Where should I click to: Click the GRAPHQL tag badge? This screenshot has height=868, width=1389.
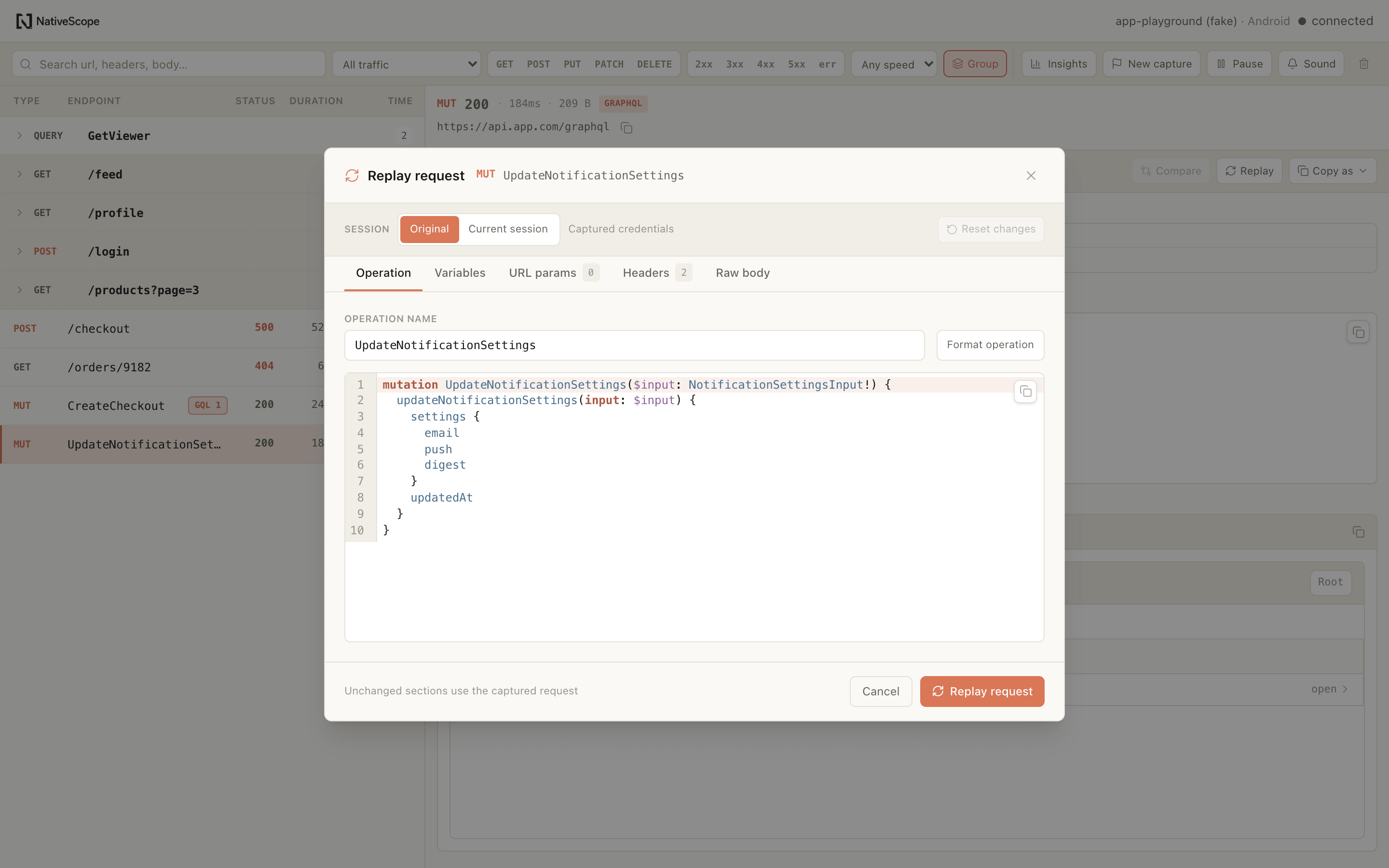point(623,103)
